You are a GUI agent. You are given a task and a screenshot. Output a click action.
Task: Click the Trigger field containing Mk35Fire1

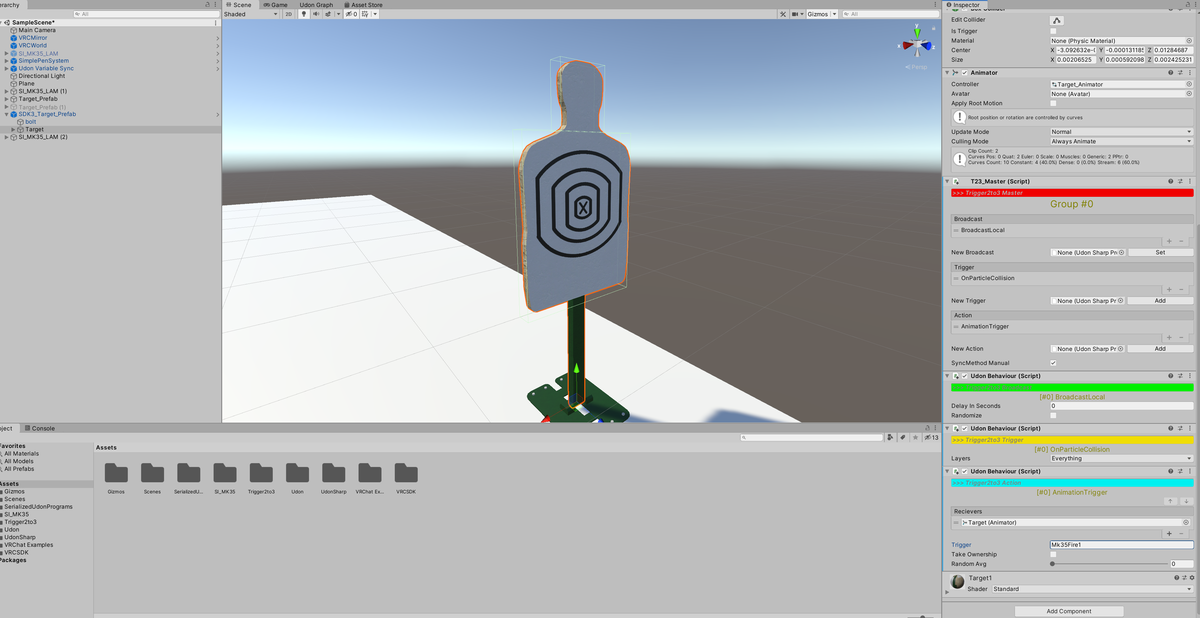(x=1121, y=545)
